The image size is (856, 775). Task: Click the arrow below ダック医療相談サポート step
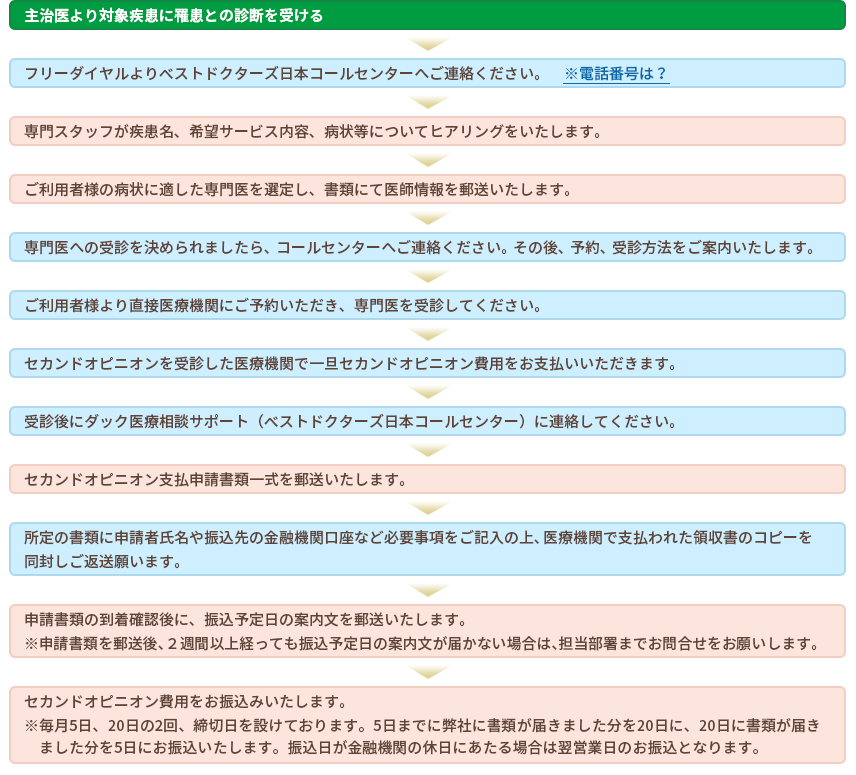(x=428, y=451)
